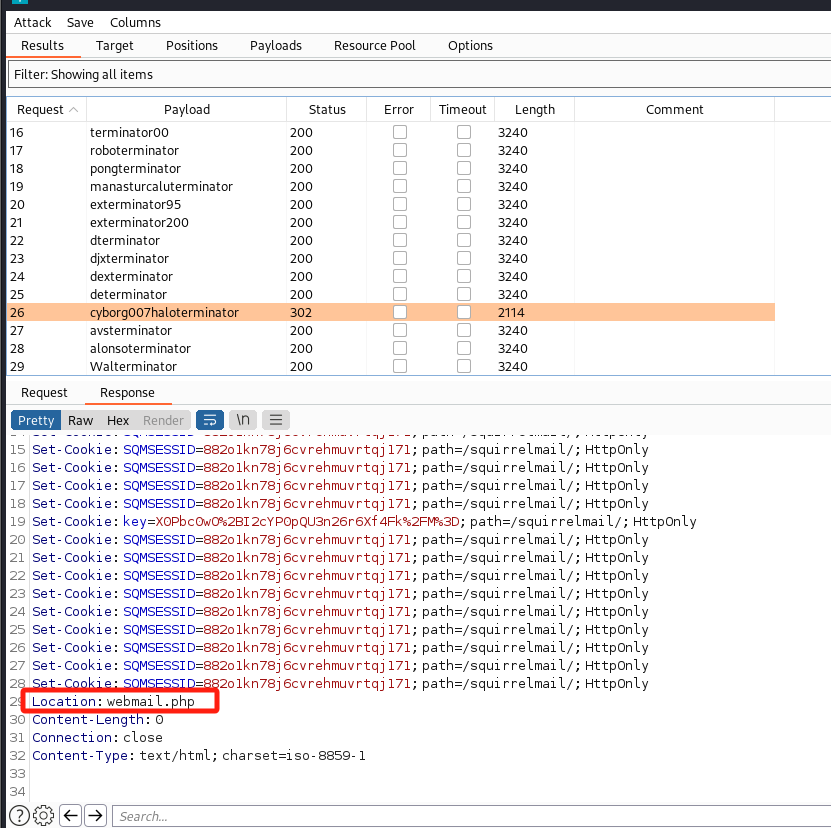Toggle Timeout checkbox for Walterminator row
Image resolution: width=831 pixels, height=828 pixels.
[x=464, y=366]
